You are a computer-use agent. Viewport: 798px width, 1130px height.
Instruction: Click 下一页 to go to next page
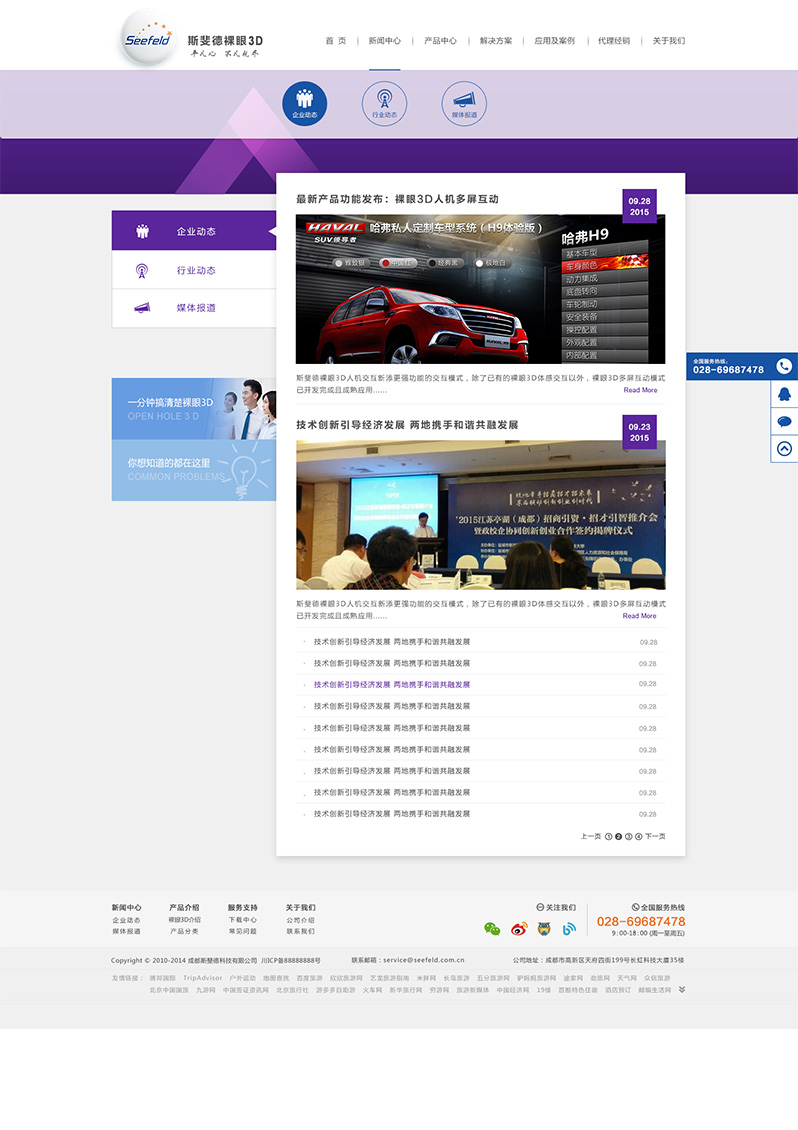655,836
